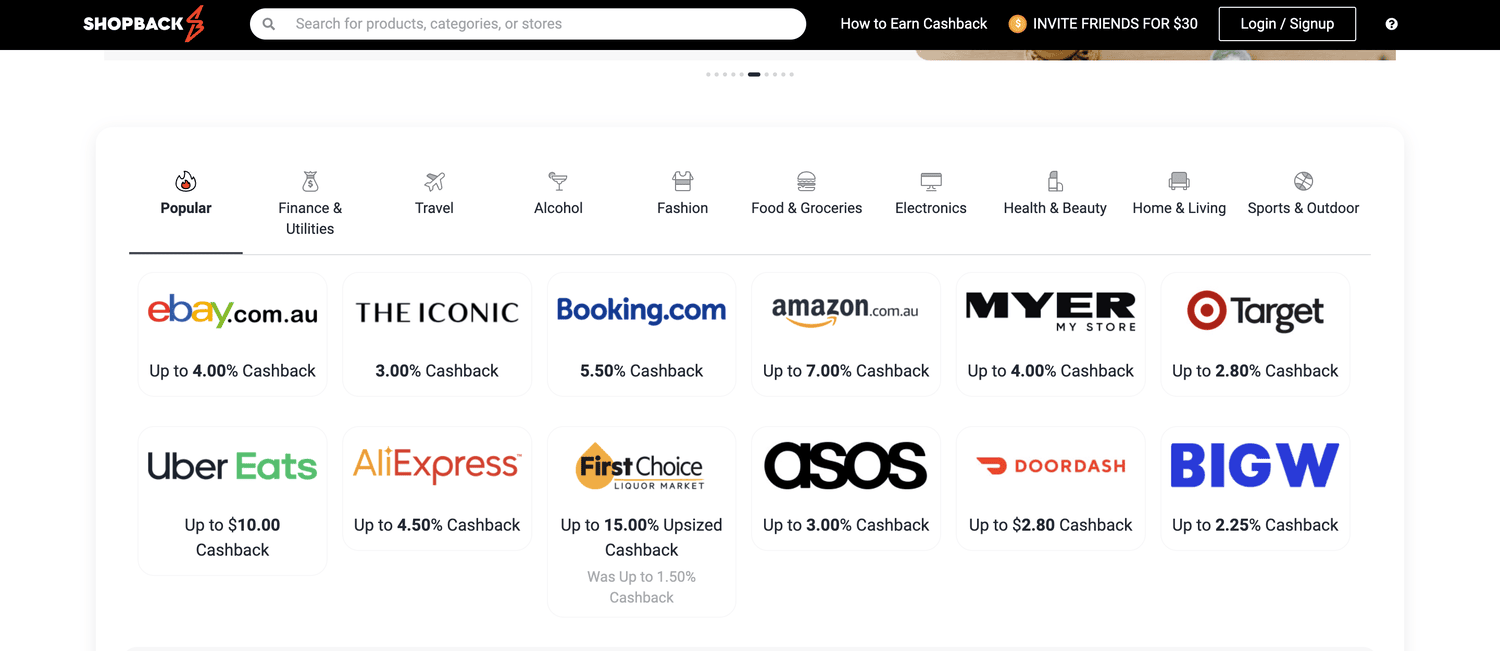Click the Sports & Outdoor ball icon
This screenshot has height=651, width=1500.
click(x=1303, y=181)
